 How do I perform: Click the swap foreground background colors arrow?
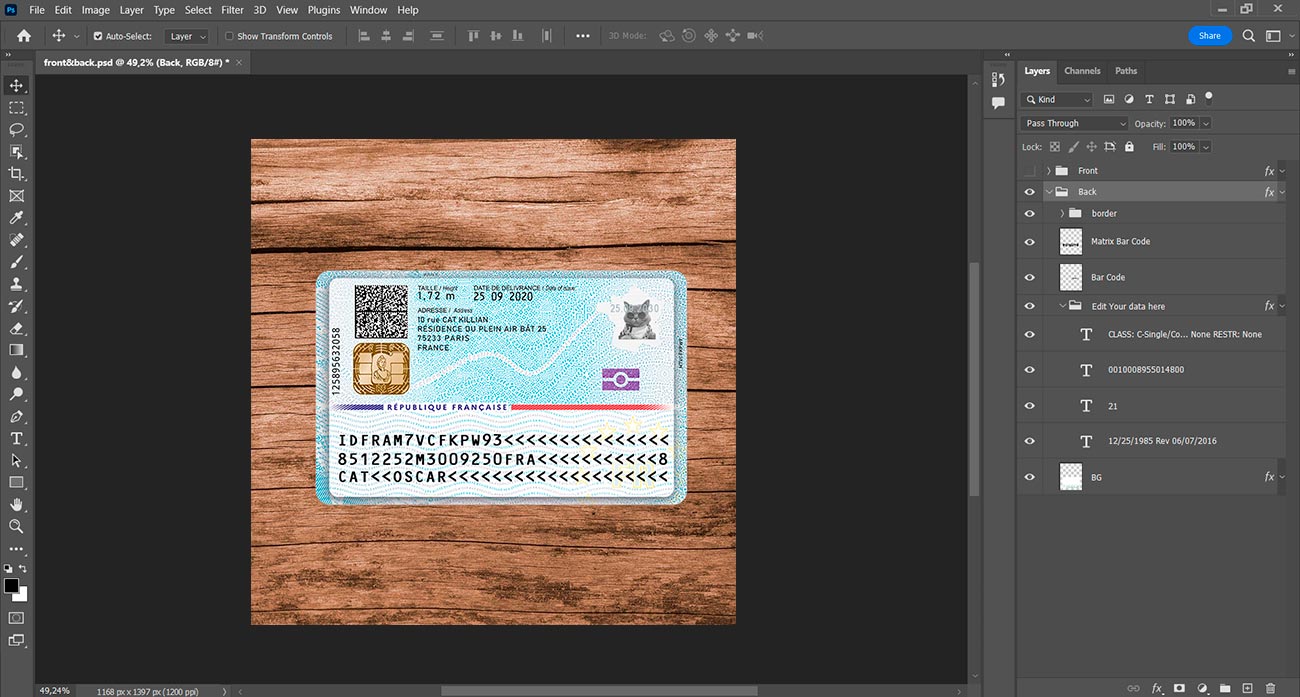pyautogui.click(x=24, y=569)
